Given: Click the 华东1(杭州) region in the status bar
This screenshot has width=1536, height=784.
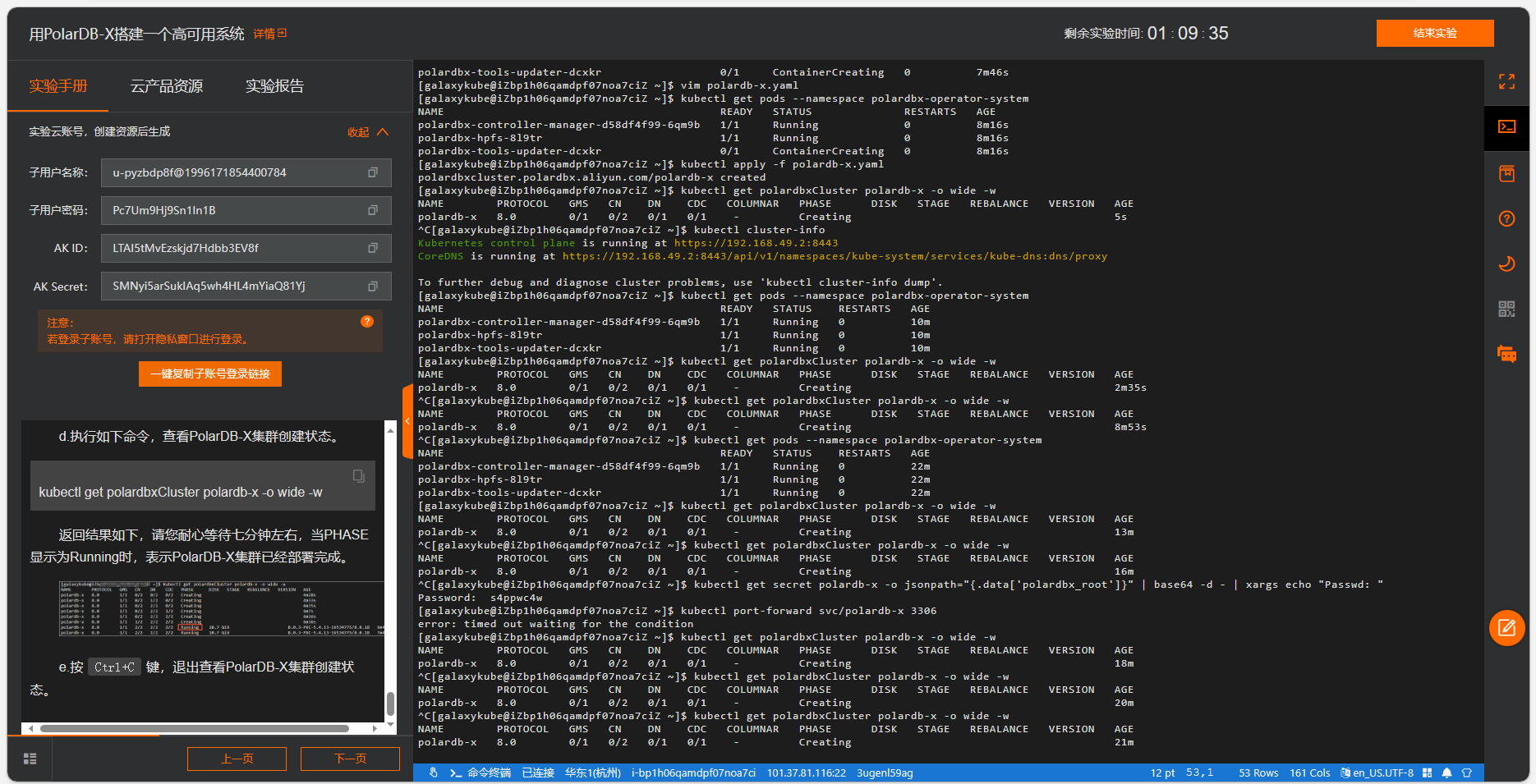Looking at the screenshot, I should point(592,773).
